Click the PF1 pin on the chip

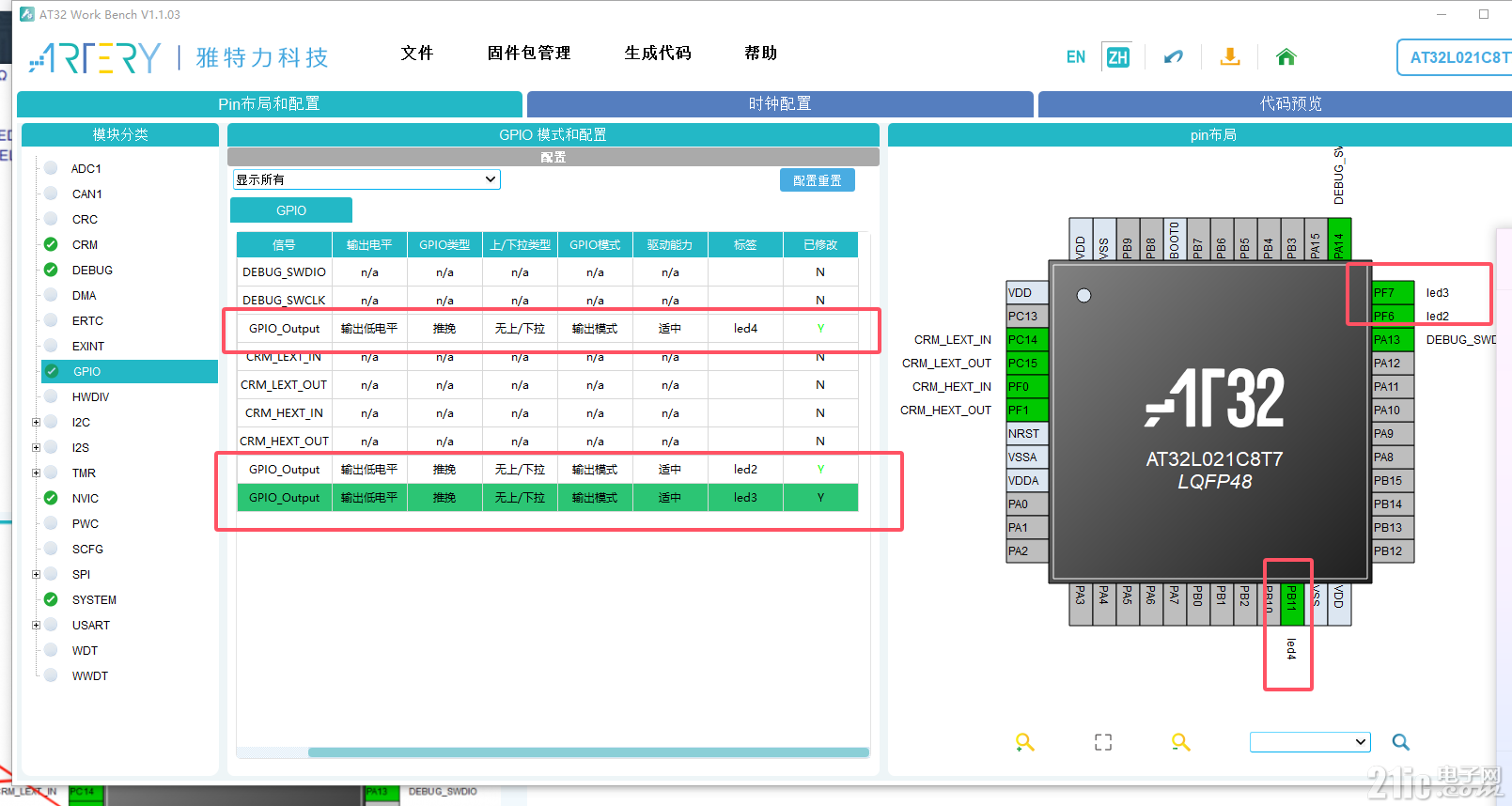pyautogui.click(x=1027, y=410)
